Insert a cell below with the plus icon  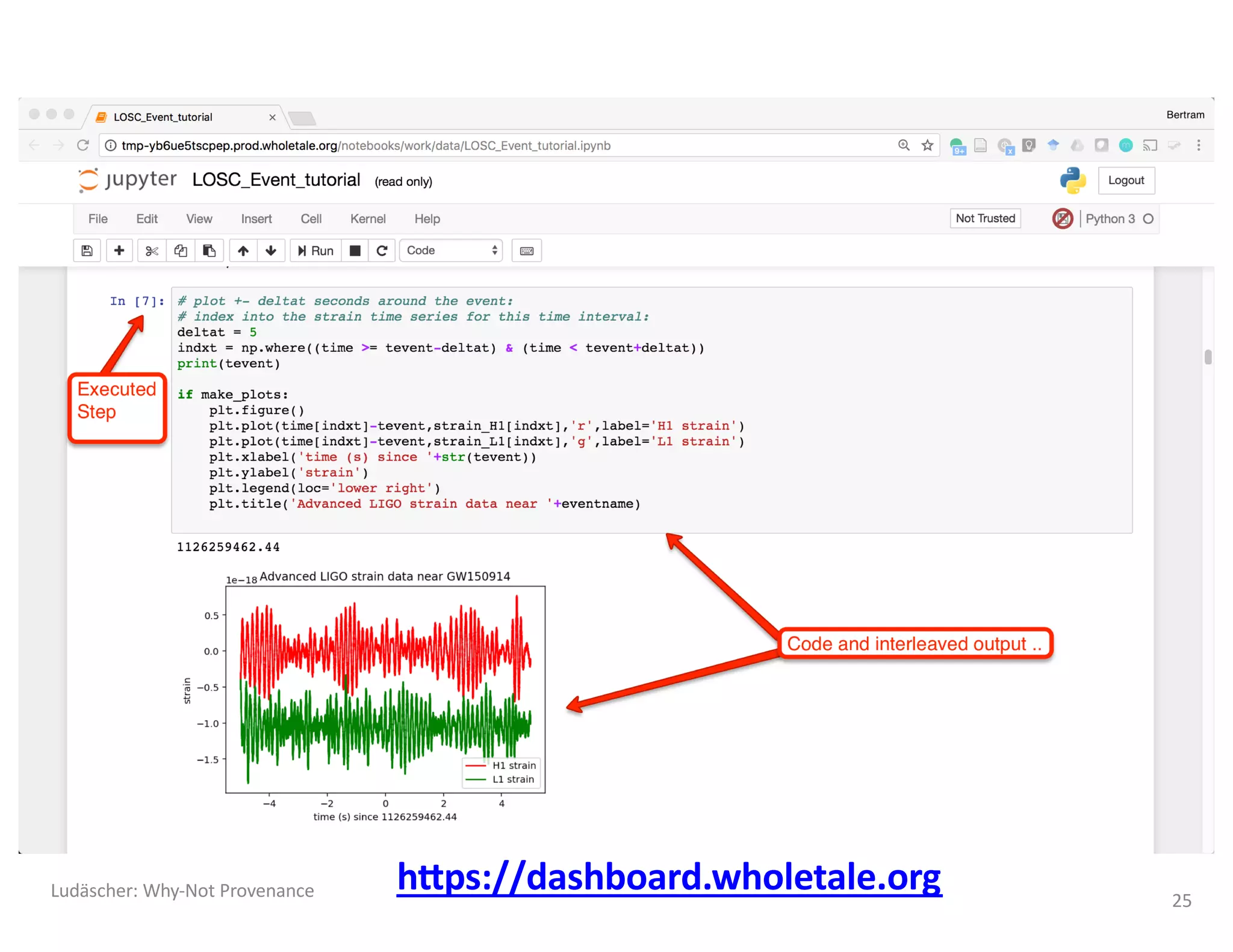tap(119, 251)
